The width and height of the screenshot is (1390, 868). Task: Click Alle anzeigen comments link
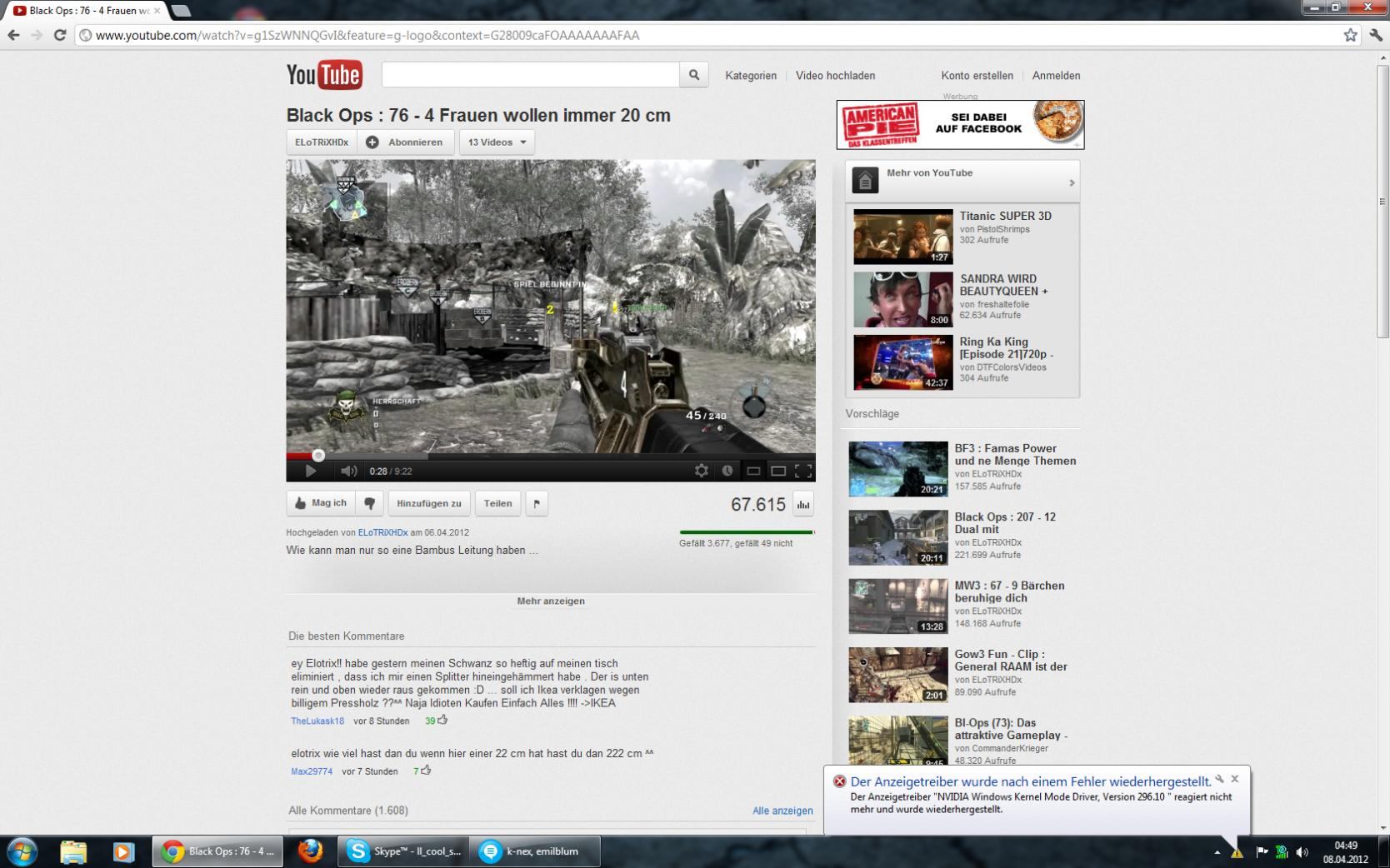(782, 811)
